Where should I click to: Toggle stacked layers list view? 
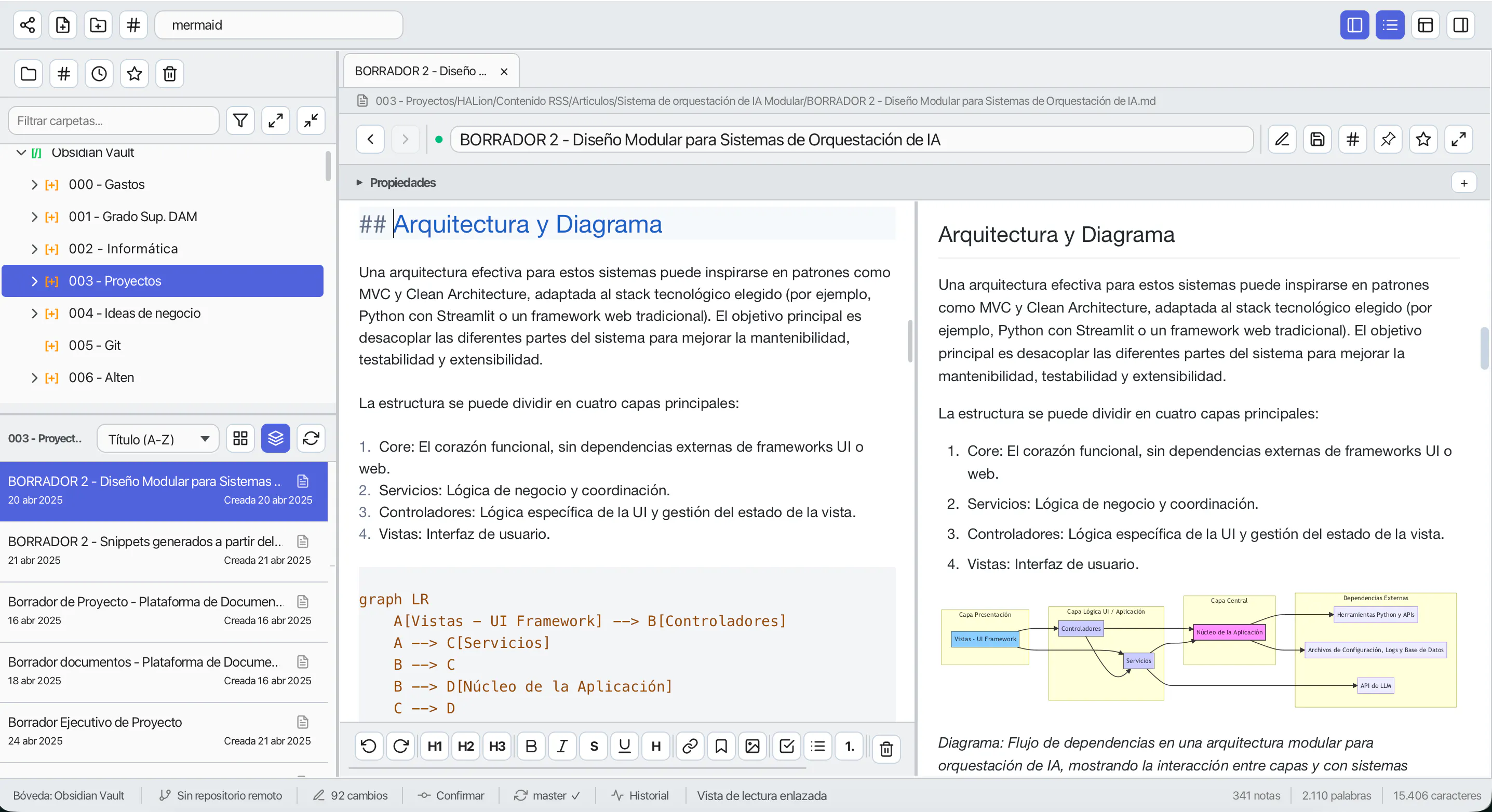click(276, 438)
